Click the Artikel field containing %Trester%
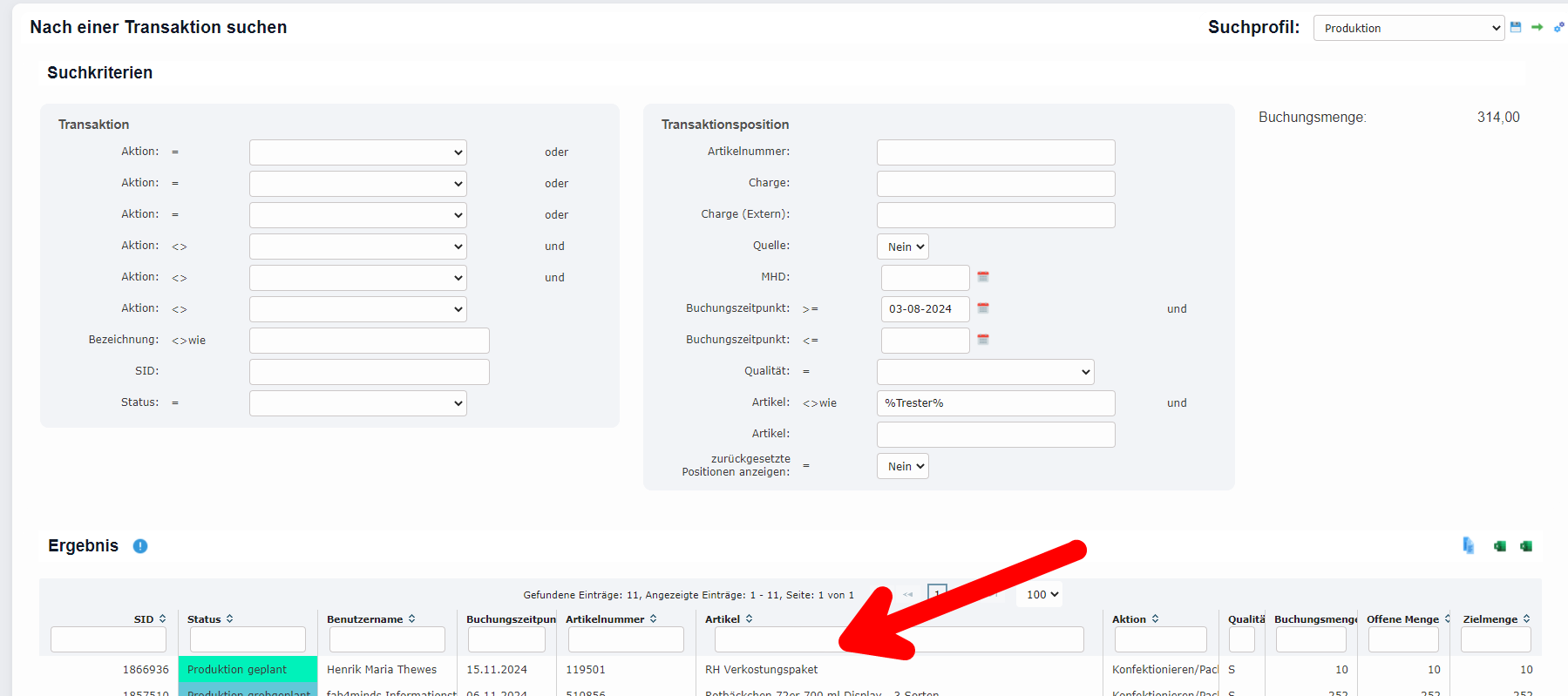1568x696 pixels. pos(995,403)
